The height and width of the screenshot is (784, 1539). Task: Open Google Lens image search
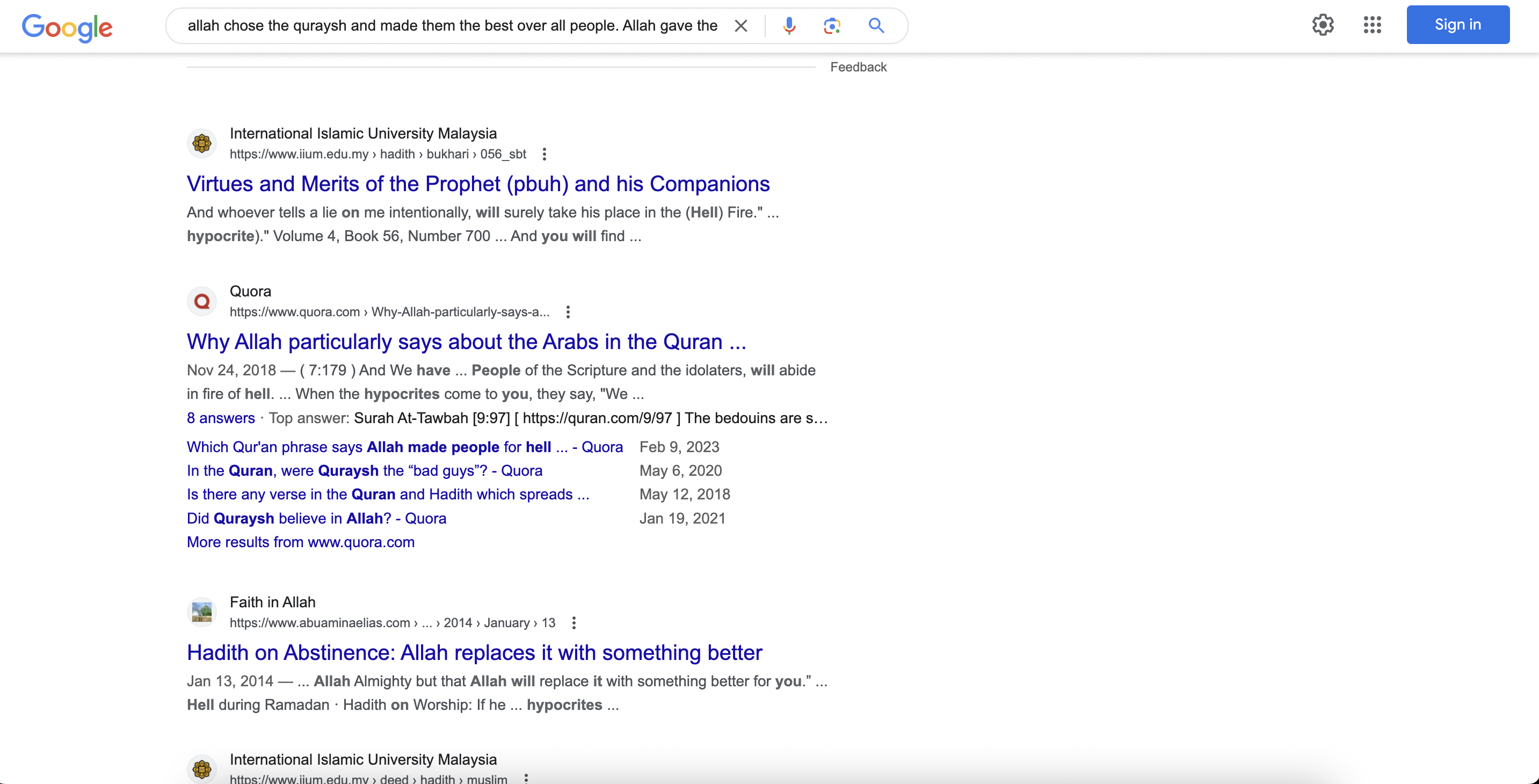click(832, 26)
